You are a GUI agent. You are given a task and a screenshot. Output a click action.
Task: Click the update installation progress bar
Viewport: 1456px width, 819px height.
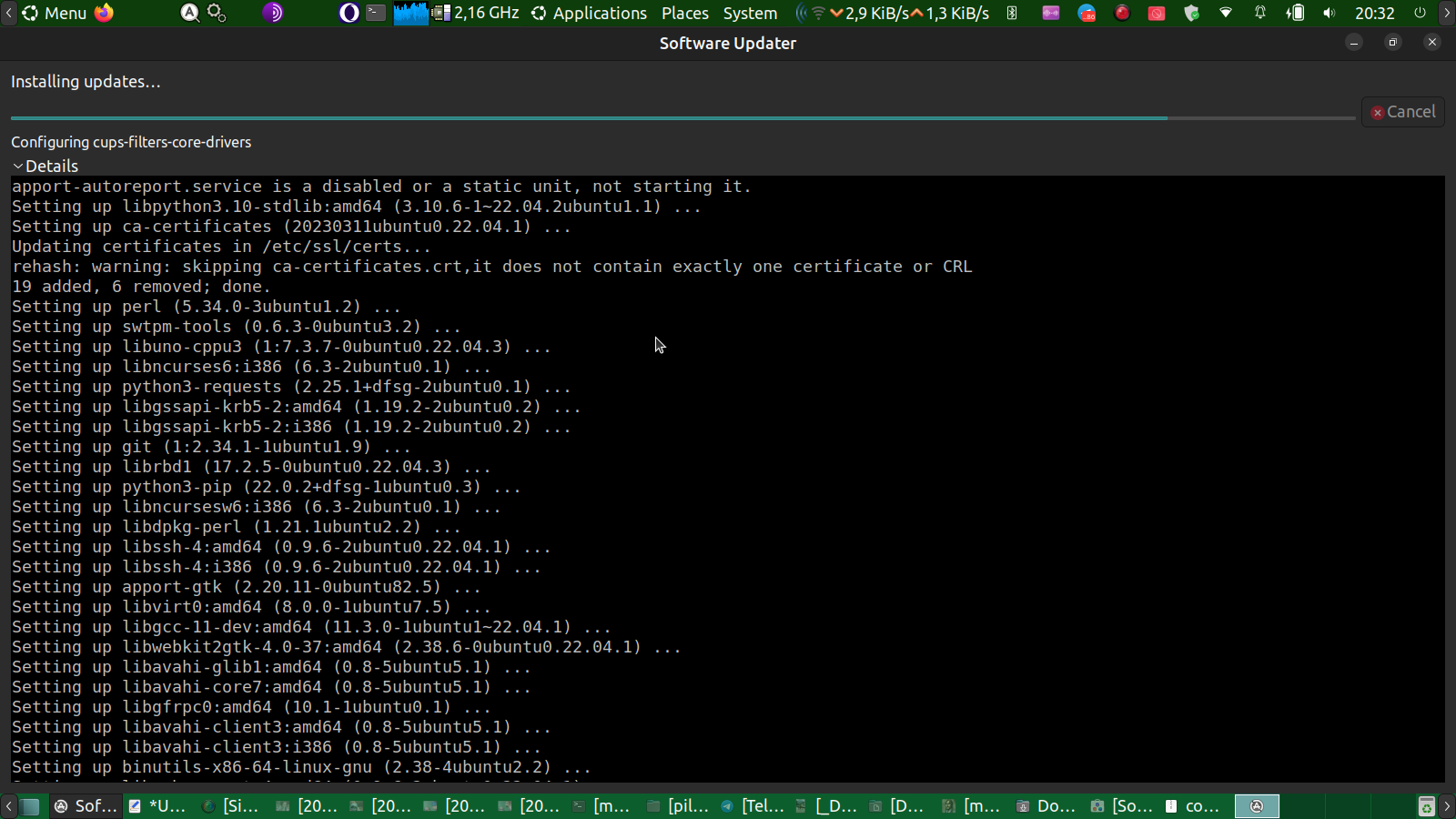click(682, 118)
